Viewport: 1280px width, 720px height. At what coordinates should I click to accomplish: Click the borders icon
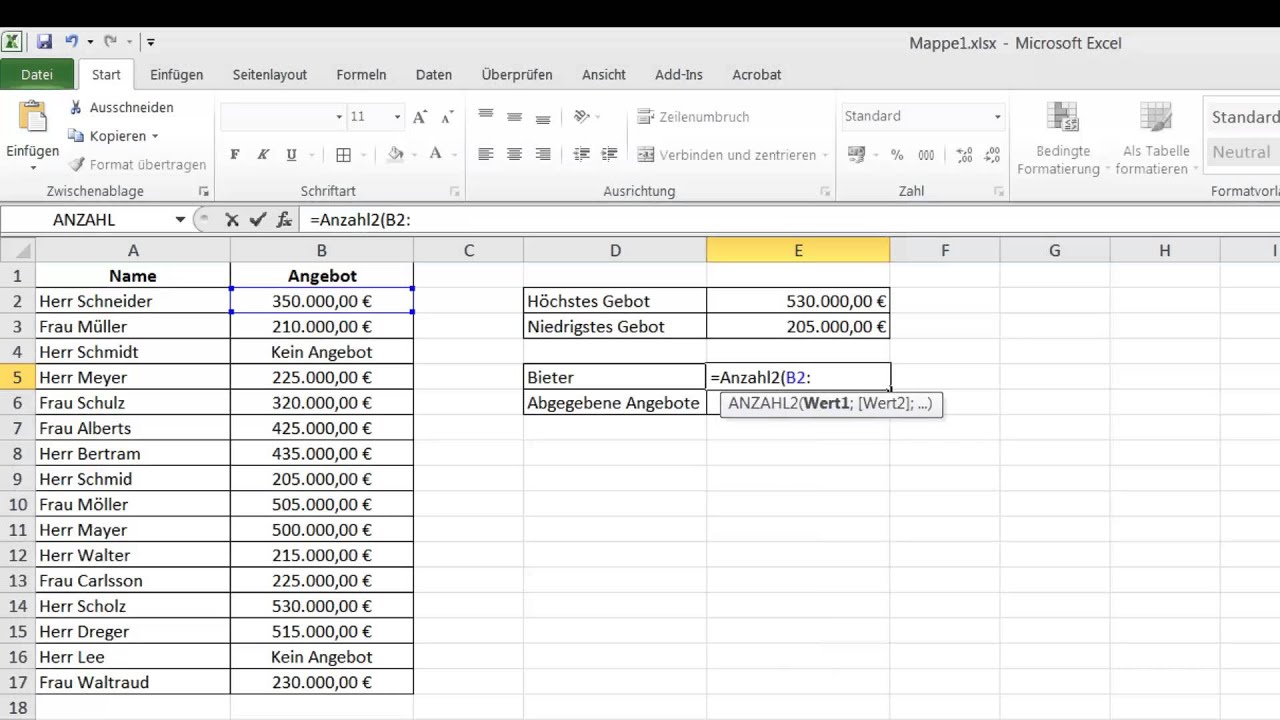[343, 155]
